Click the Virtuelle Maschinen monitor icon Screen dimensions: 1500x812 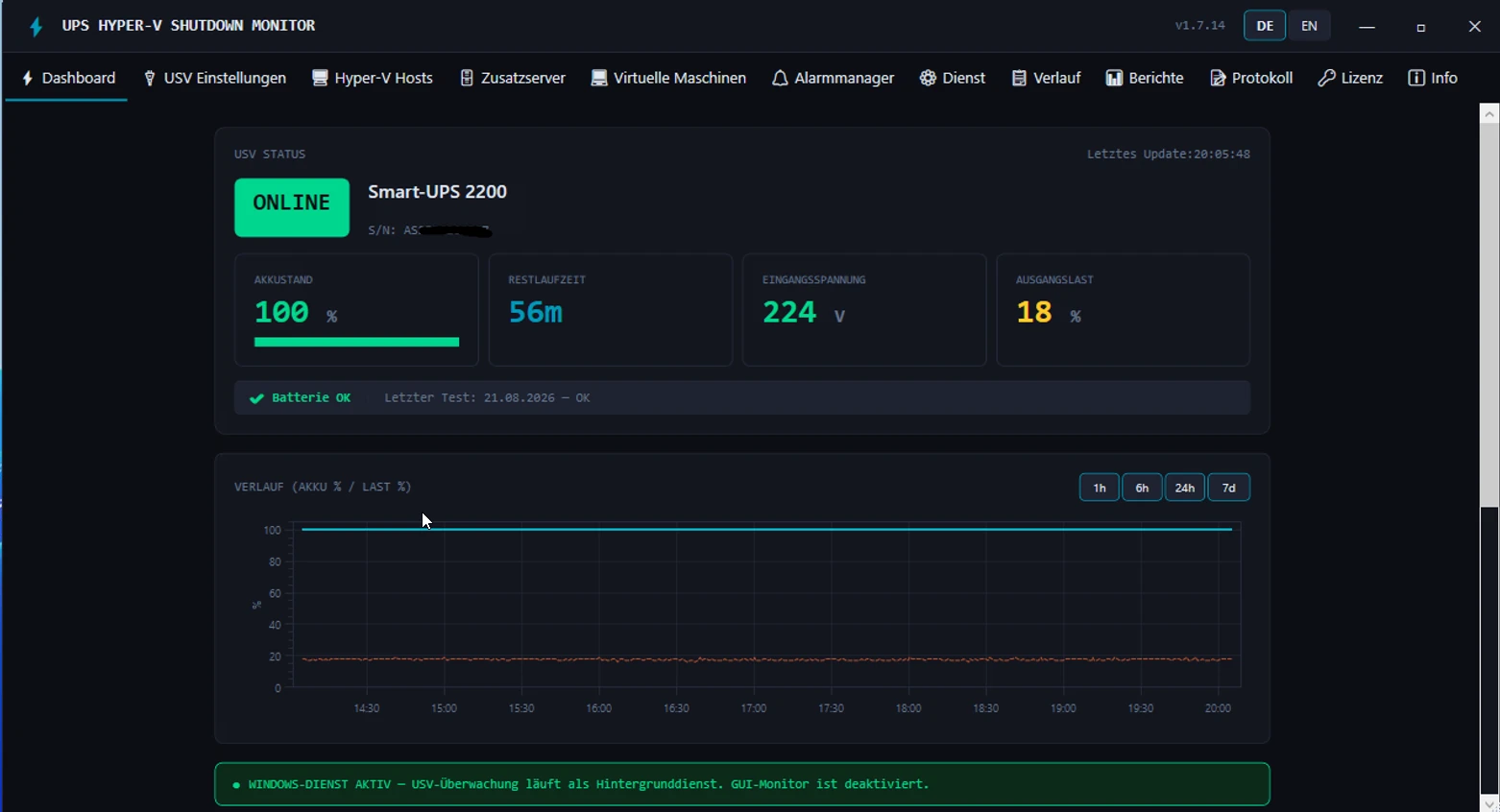click(x=598, y=78)
